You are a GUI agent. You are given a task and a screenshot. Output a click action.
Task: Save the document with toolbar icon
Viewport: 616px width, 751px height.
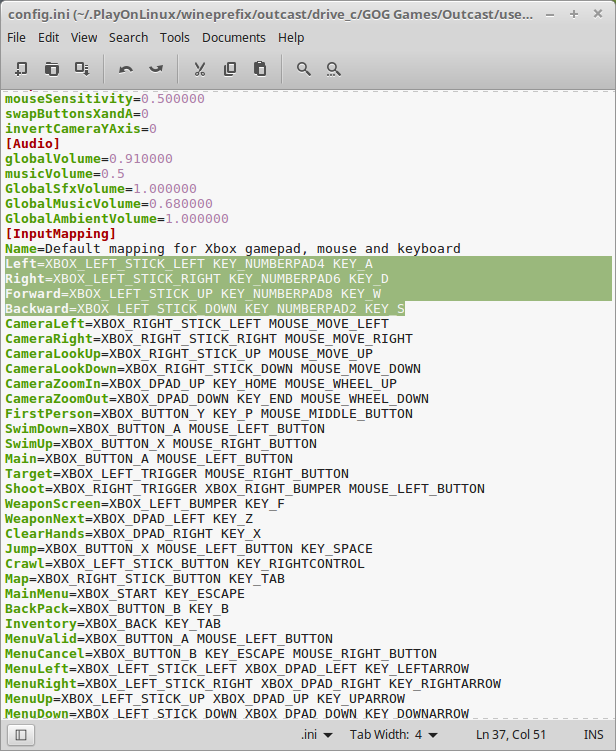82,69
